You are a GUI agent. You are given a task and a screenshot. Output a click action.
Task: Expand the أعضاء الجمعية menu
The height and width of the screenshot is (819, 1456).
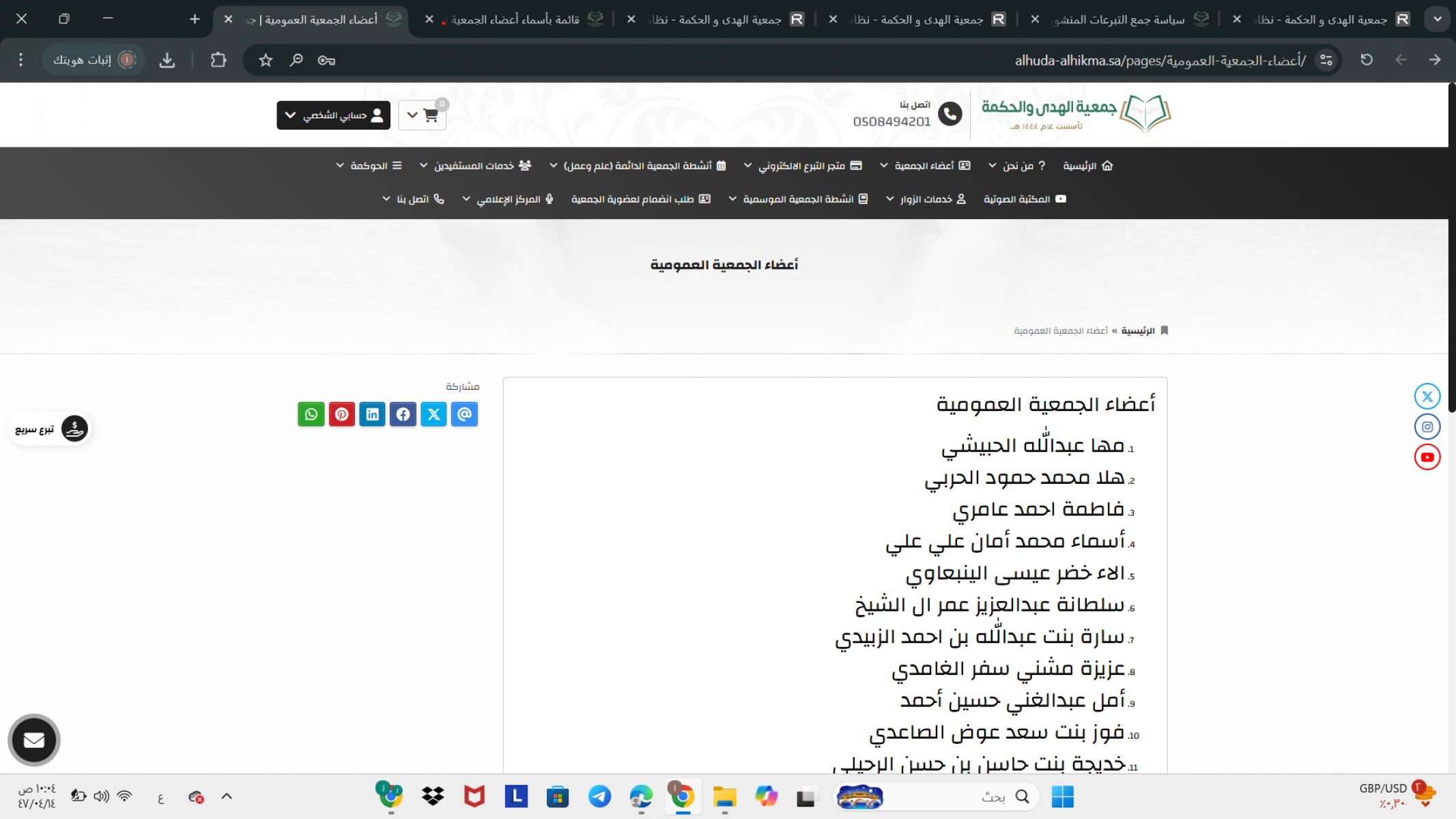pos(925,166)
